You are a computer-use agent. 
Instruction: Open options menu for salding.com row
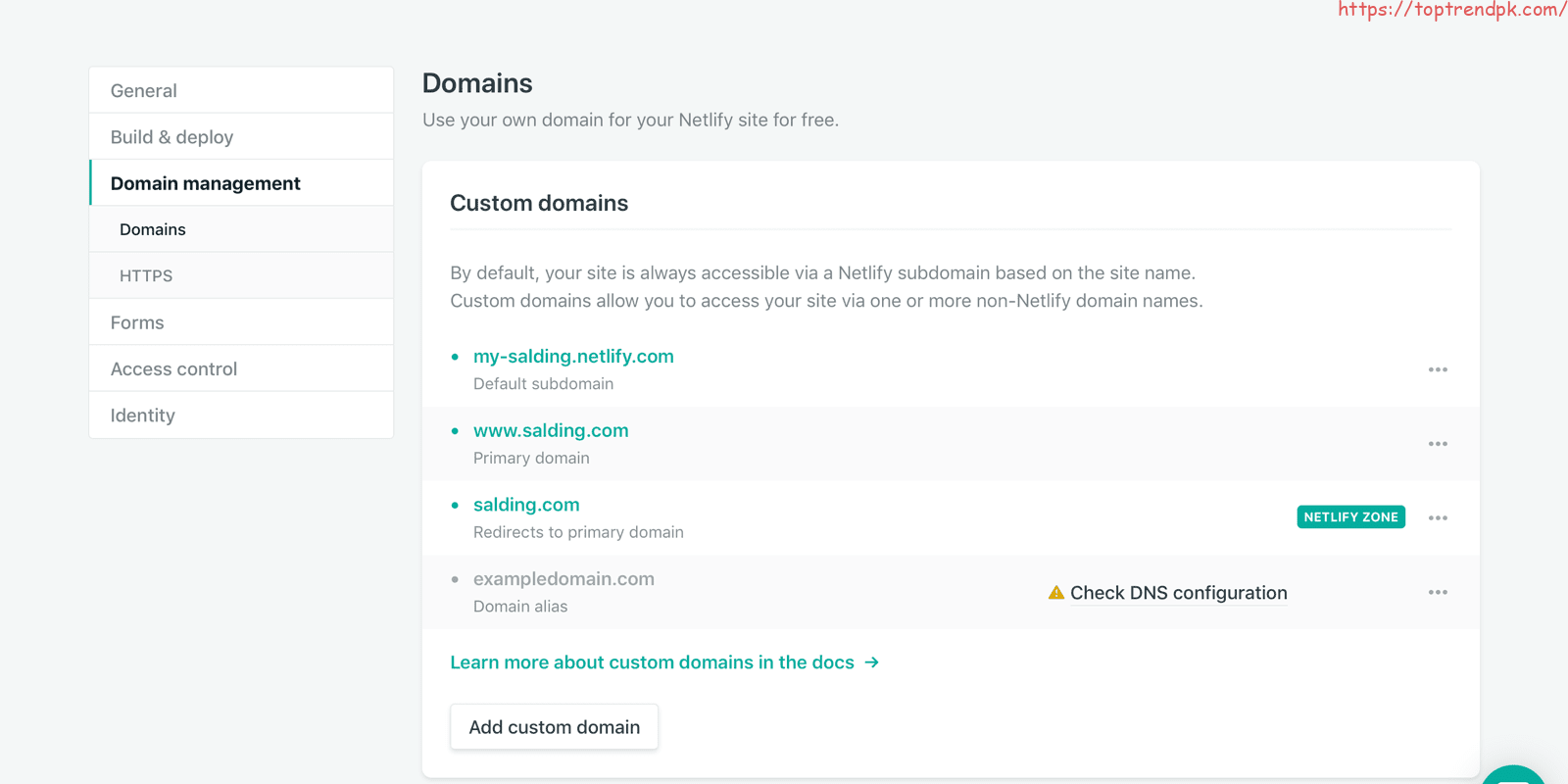point(1438,517)
